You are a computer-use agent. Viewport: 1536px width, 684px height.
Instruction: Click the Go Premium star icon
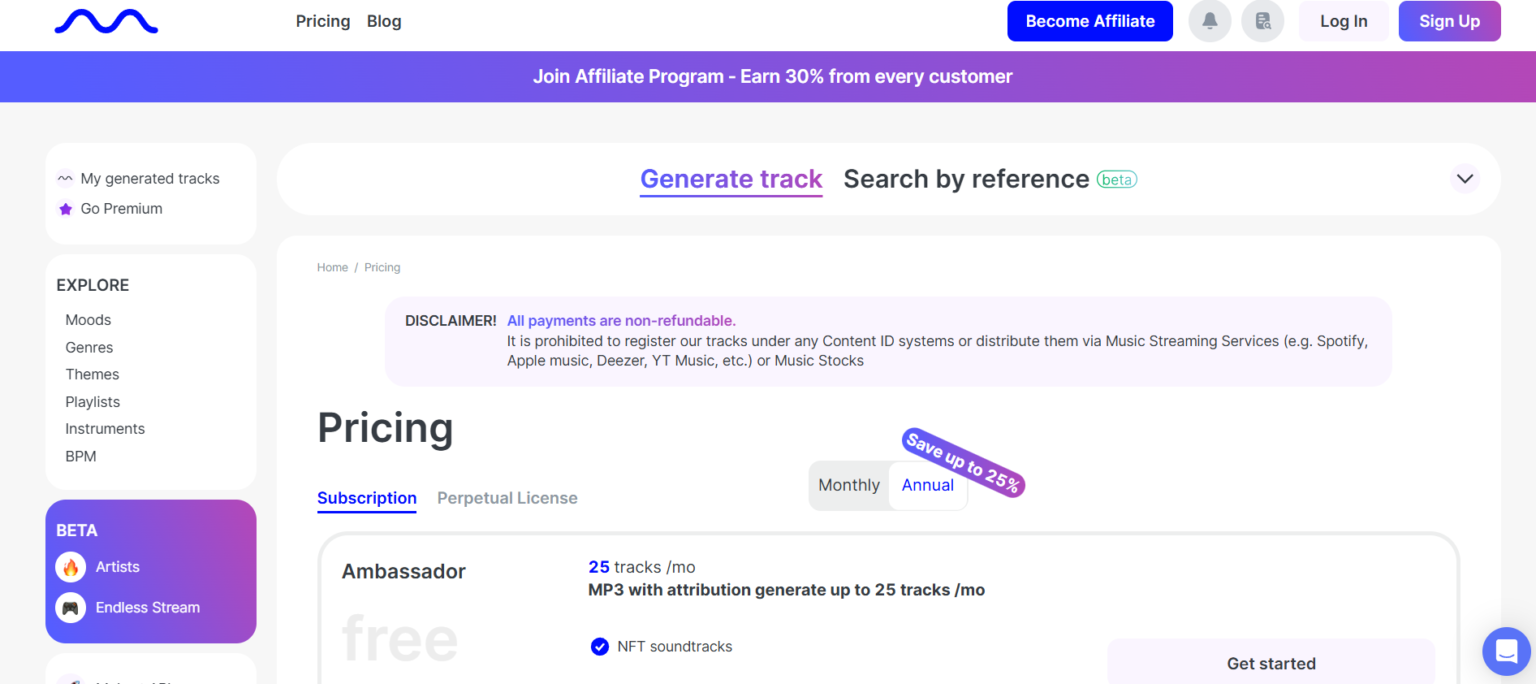(65, 208)
